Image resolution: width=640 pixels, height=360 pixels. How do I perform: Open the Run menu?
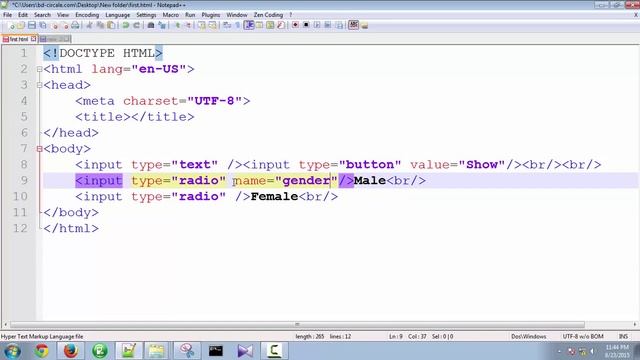point(190,15)
